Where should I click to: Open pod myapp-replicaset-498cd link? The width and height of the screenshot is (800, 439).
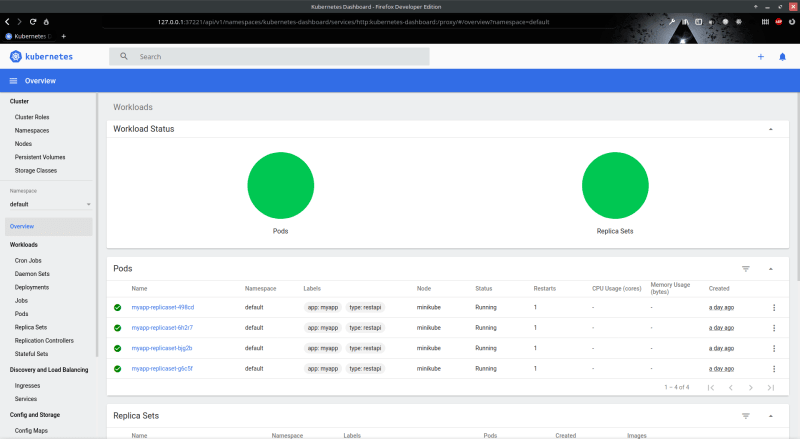[x=163, y=307]
